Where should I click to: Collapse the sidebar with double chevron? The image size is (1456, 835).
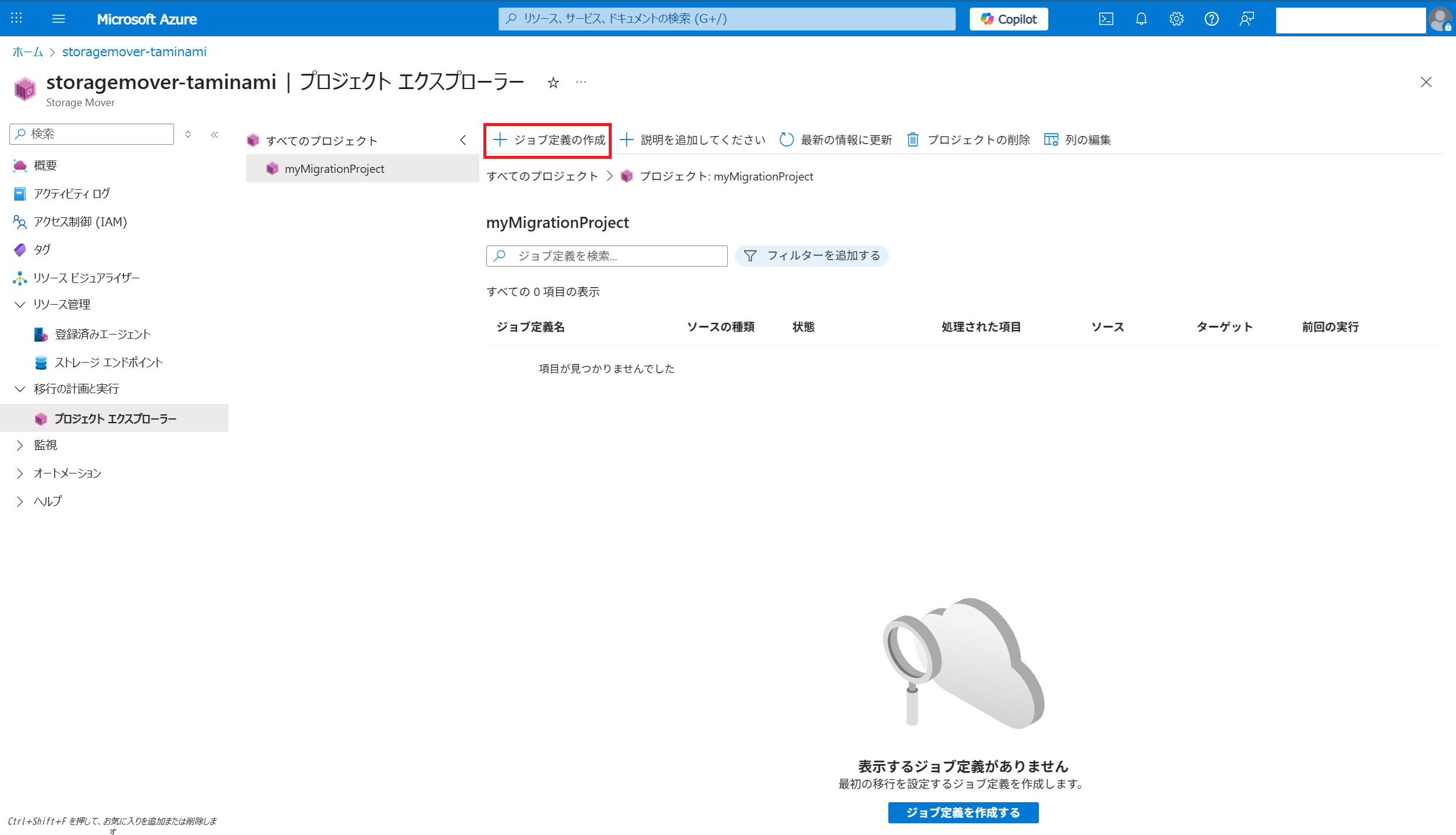click(214, 134)
